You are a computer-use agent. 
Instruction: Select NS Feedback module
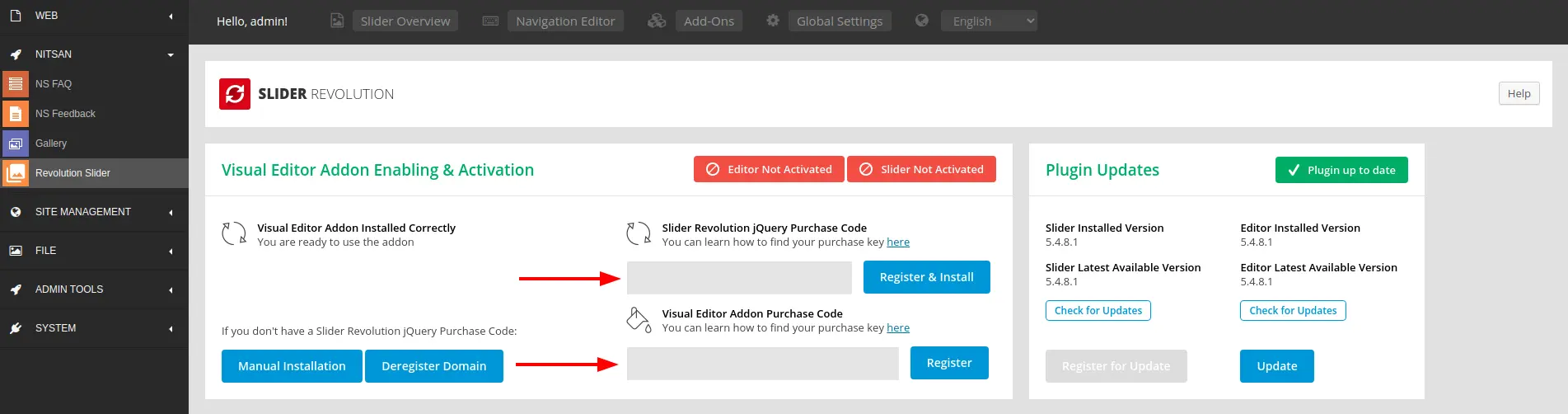point(94,113)
